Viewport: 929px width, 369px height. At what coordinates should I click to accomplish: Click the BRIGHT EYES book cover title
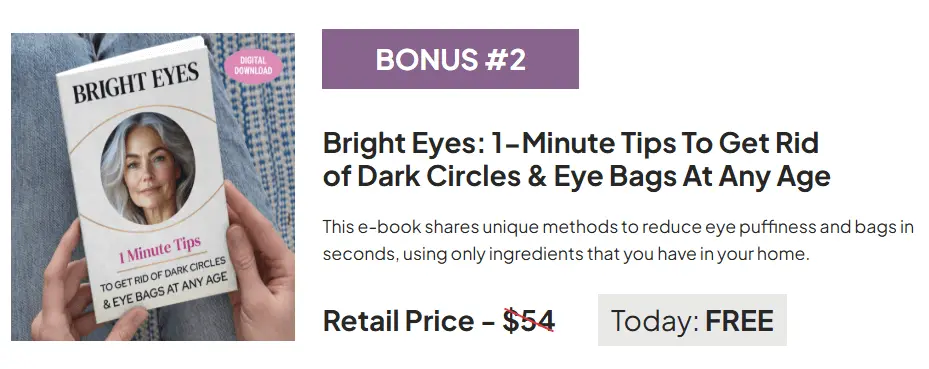click(x=136, y=83)
